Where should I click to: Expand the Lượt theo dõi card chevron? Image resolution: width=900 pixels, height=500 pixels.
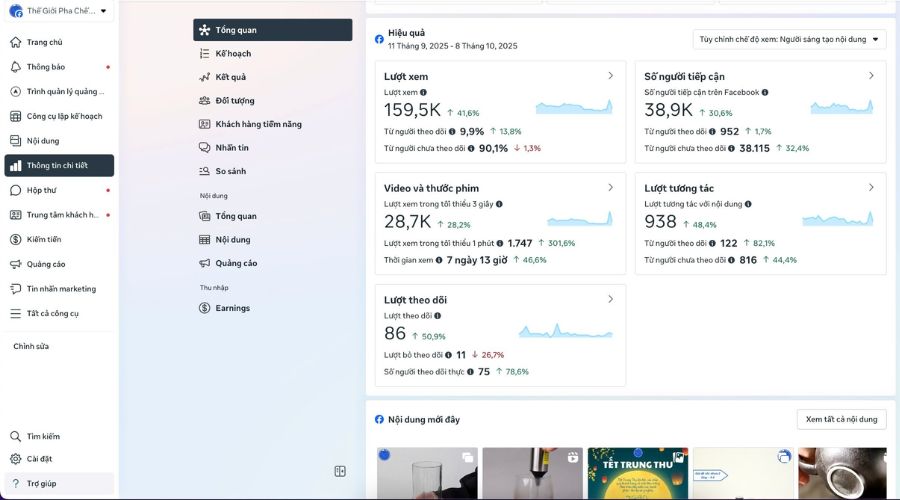610,299
